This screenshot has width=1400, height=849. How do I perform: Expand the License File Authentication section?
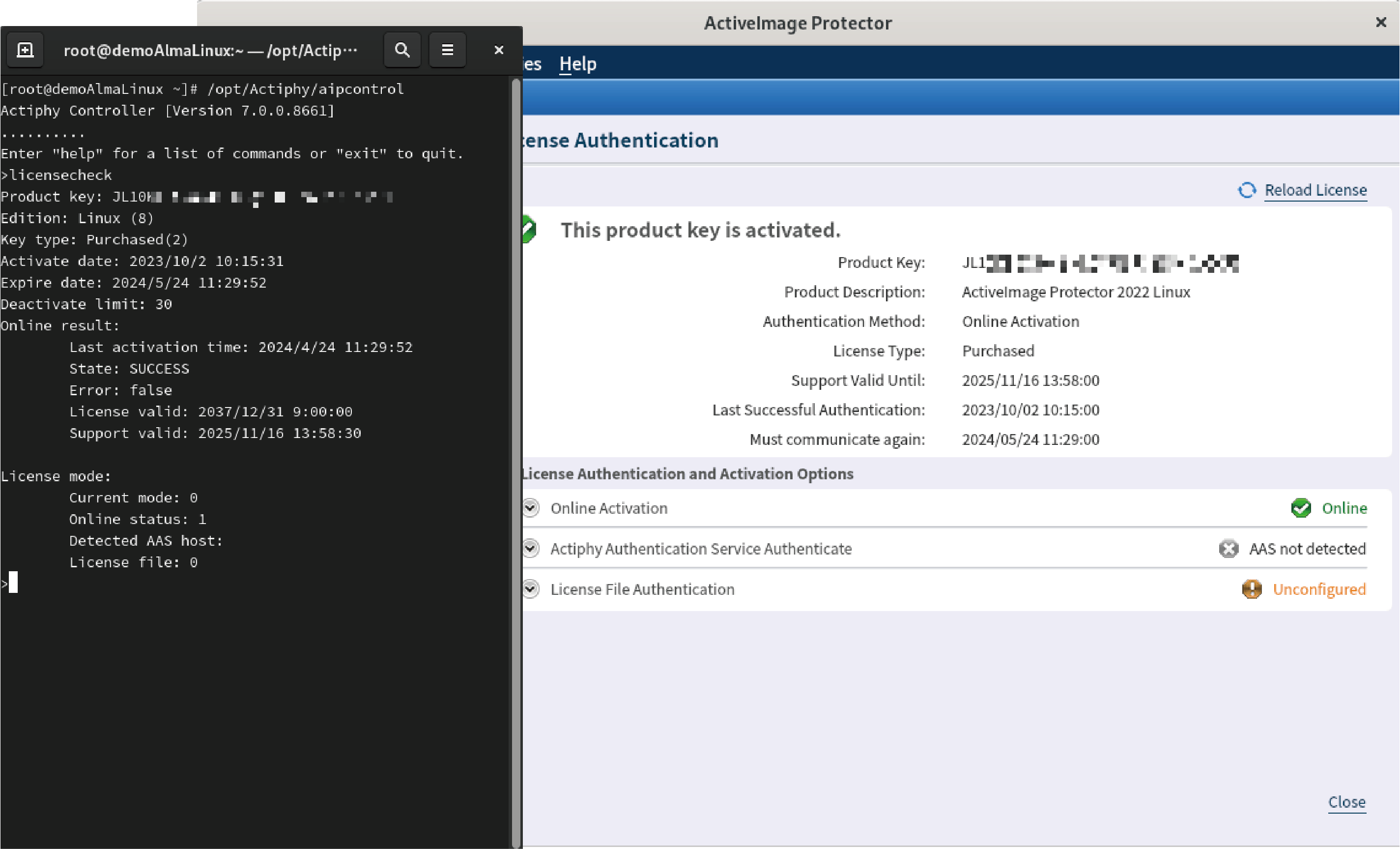531,589
